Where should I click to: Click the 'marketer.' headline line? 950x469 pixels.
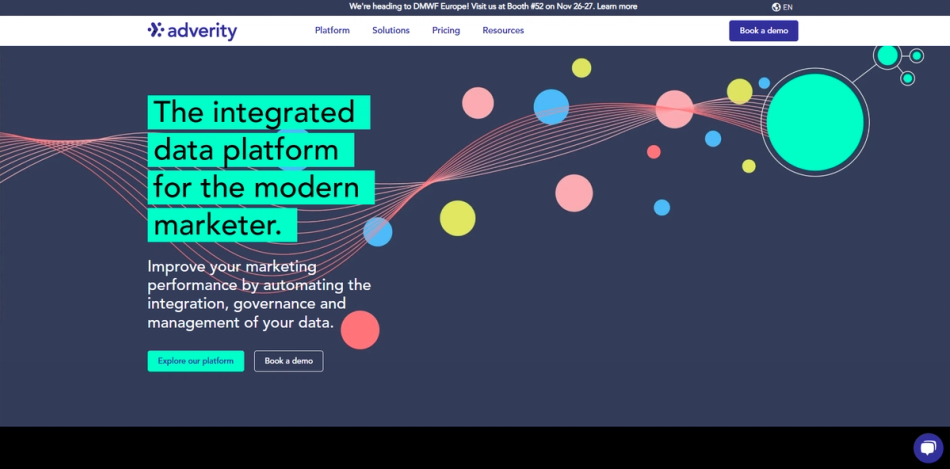(222, 225)
